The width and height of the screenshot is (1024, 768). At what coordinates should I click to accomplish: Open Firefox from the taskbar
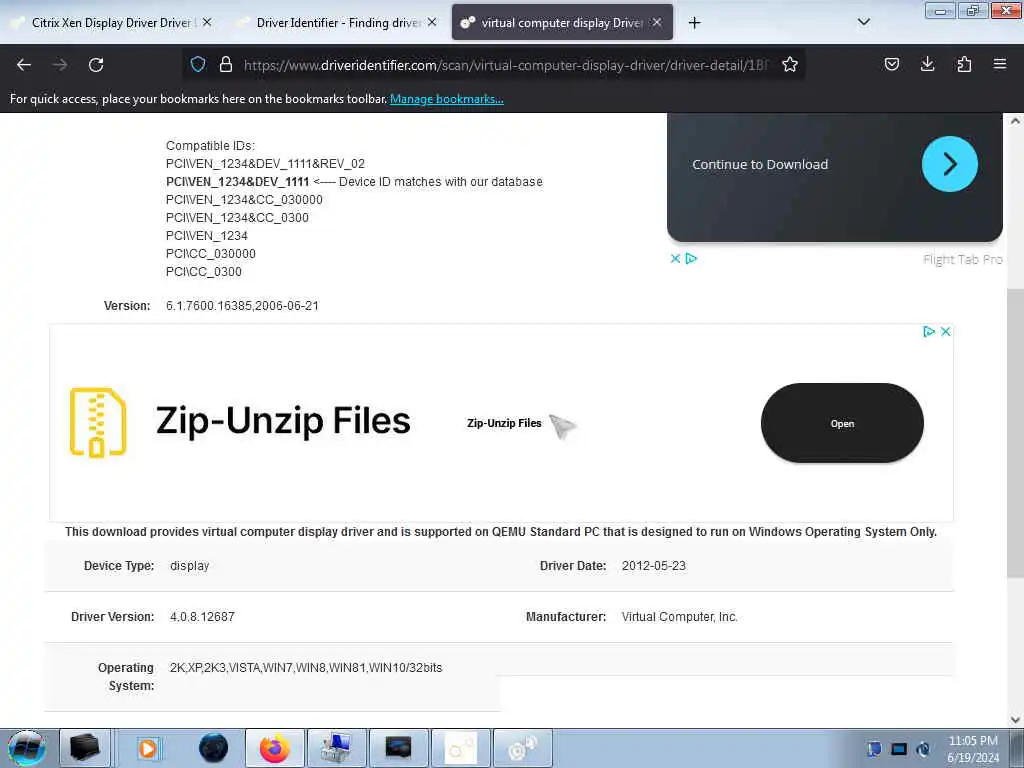point(275,748)
